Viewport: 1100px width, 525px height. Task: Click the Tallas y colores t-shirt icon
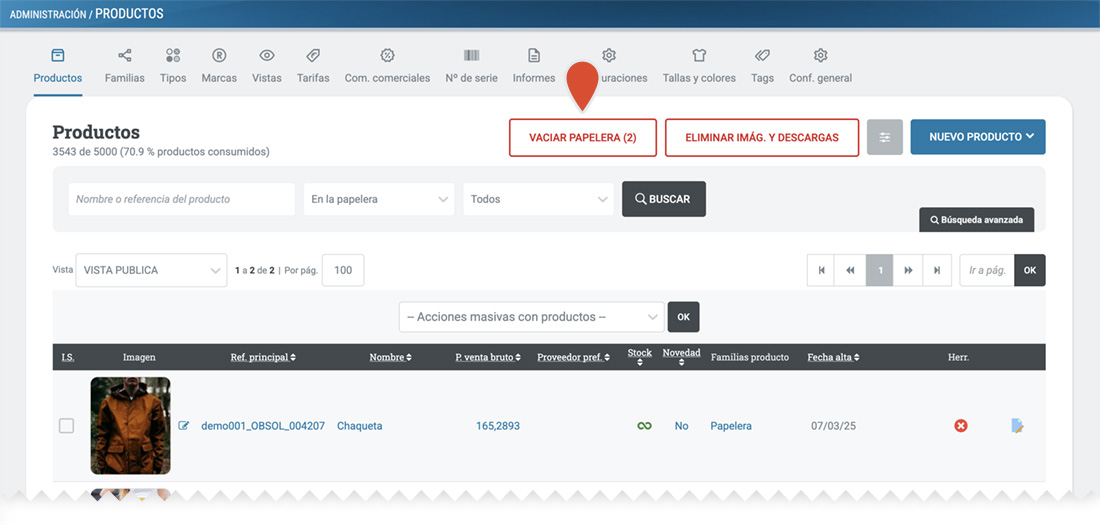[x=699, y=55]
